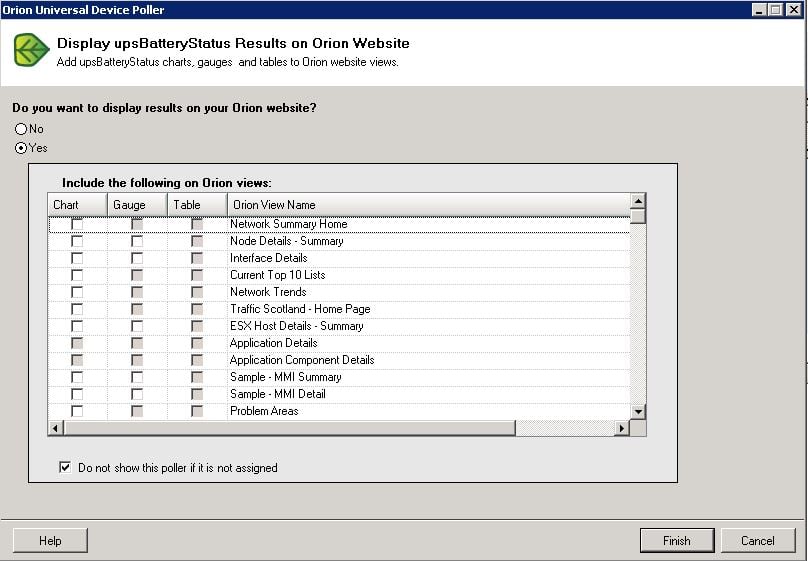Viewport: 808px width, 561px height.
Task: Select the Network Summary Home row
Action: [339, 224]
